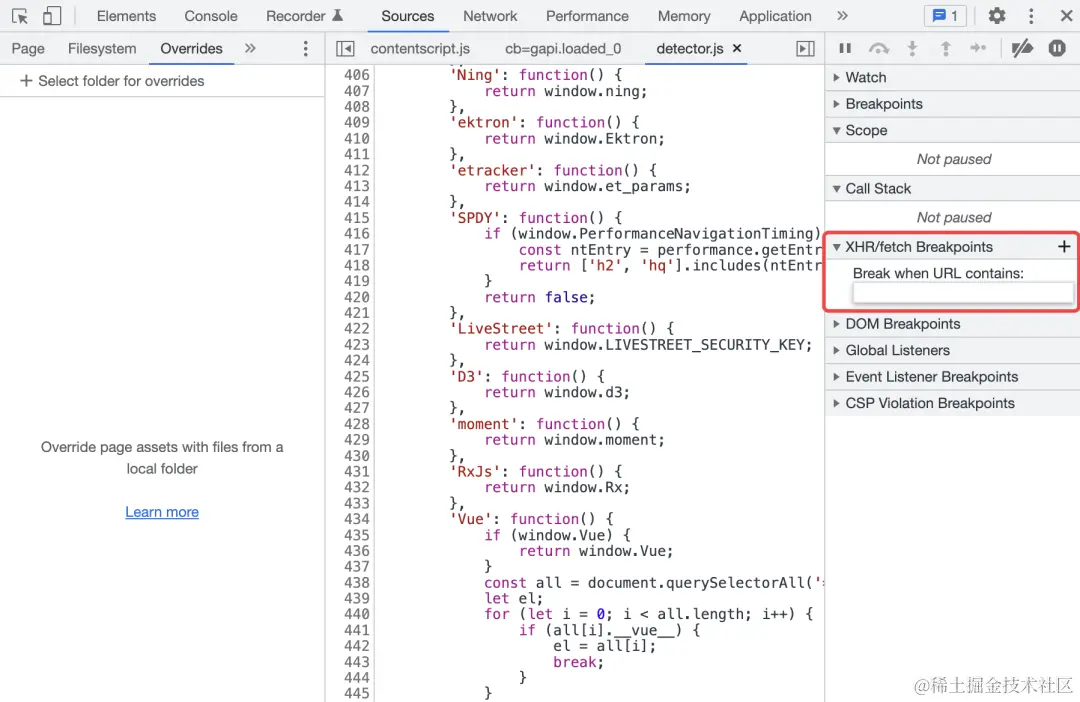Open the three-dot customize DevTools menu

point(1031,15)
